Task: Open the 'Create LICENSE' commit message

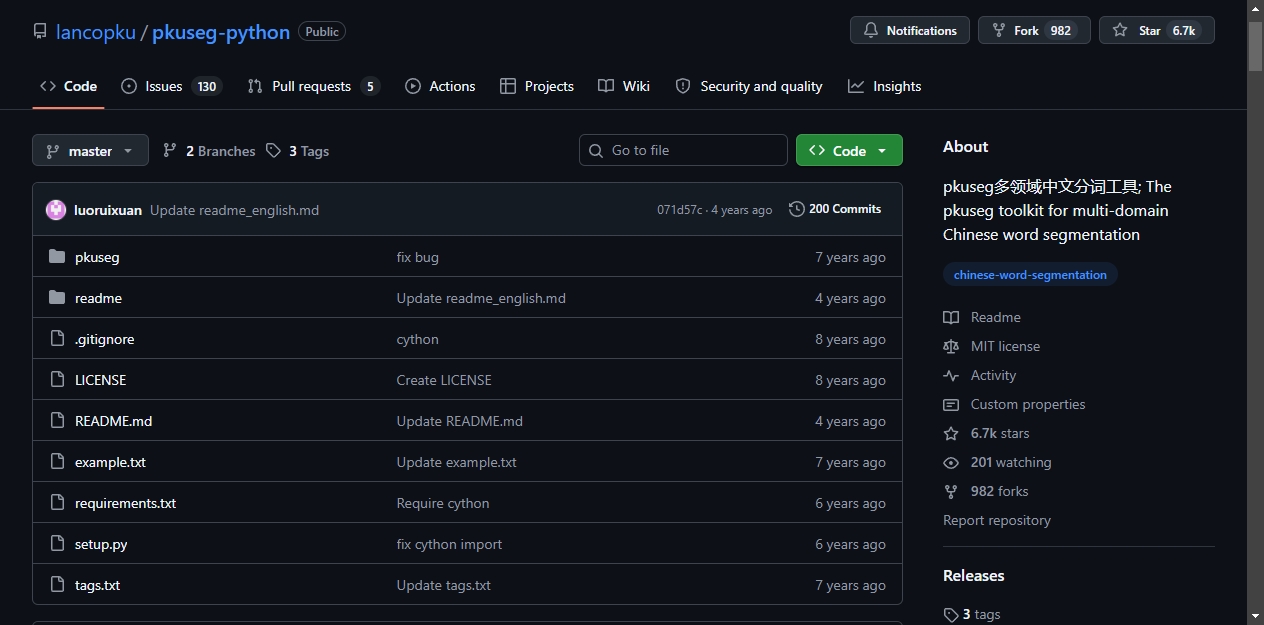Action: click(x=444, y=380)
